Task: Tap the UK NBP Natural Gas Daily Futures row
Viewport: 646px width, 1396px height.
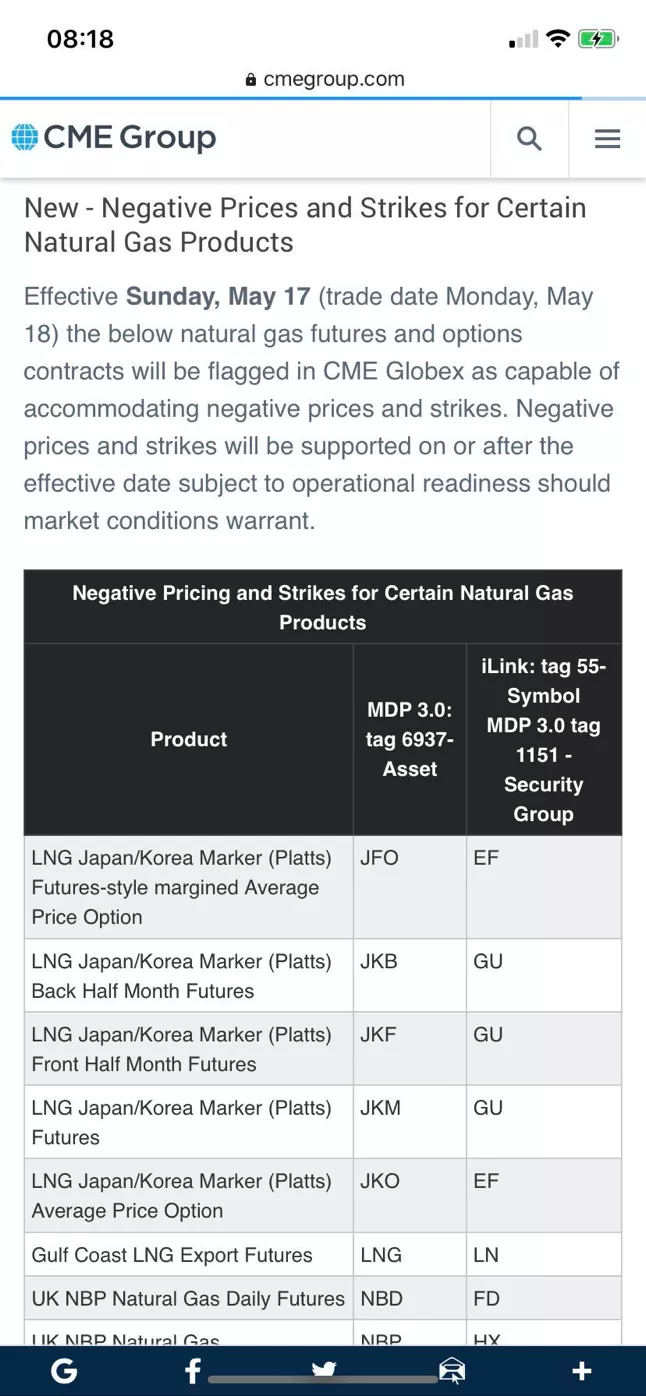Action: 188,1299
